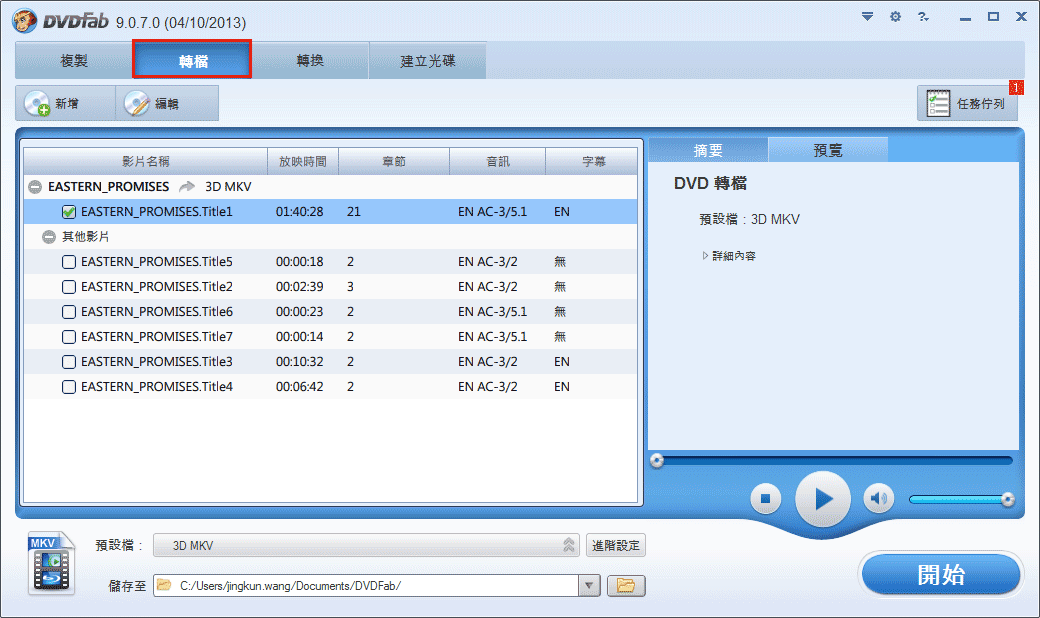
Task: Collapse the EASTERN_PROMISES disc group
Action: [x=35, y=187]
